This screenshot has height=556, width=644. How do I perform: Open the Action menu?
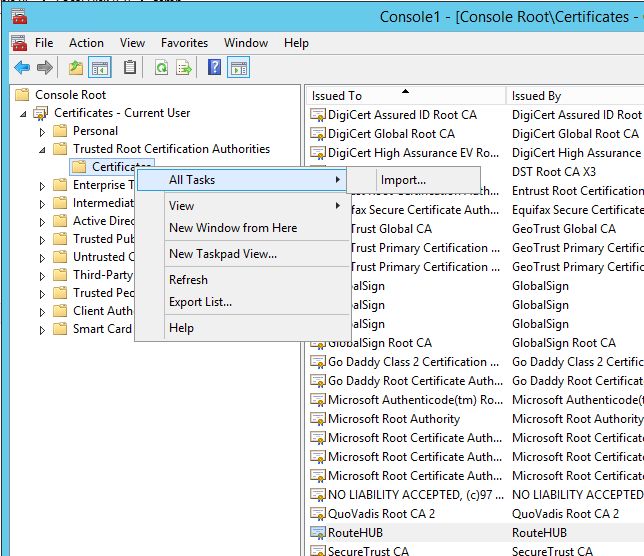coord(86,43)
